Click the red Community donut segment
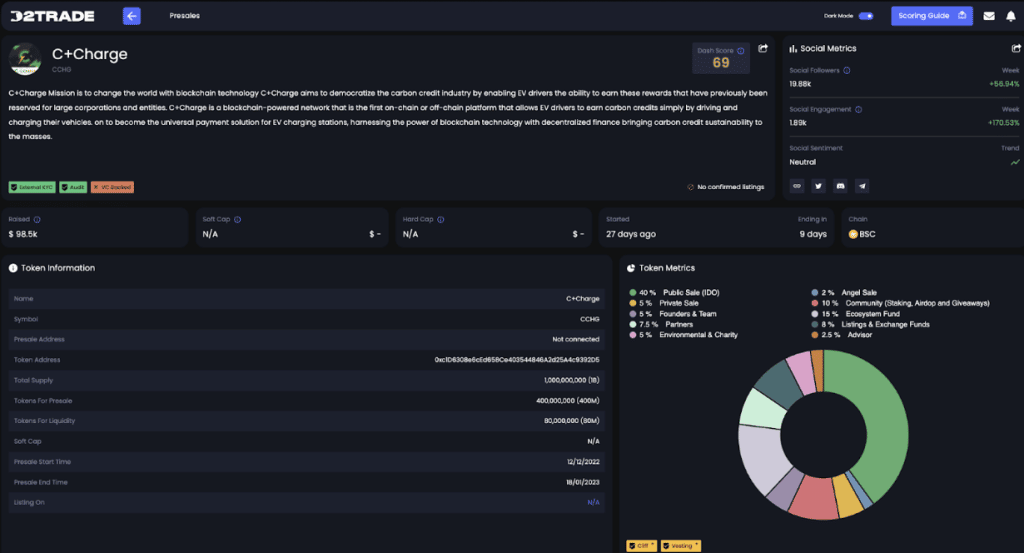Screen dimensions: 1024x553 coord(815,498)
